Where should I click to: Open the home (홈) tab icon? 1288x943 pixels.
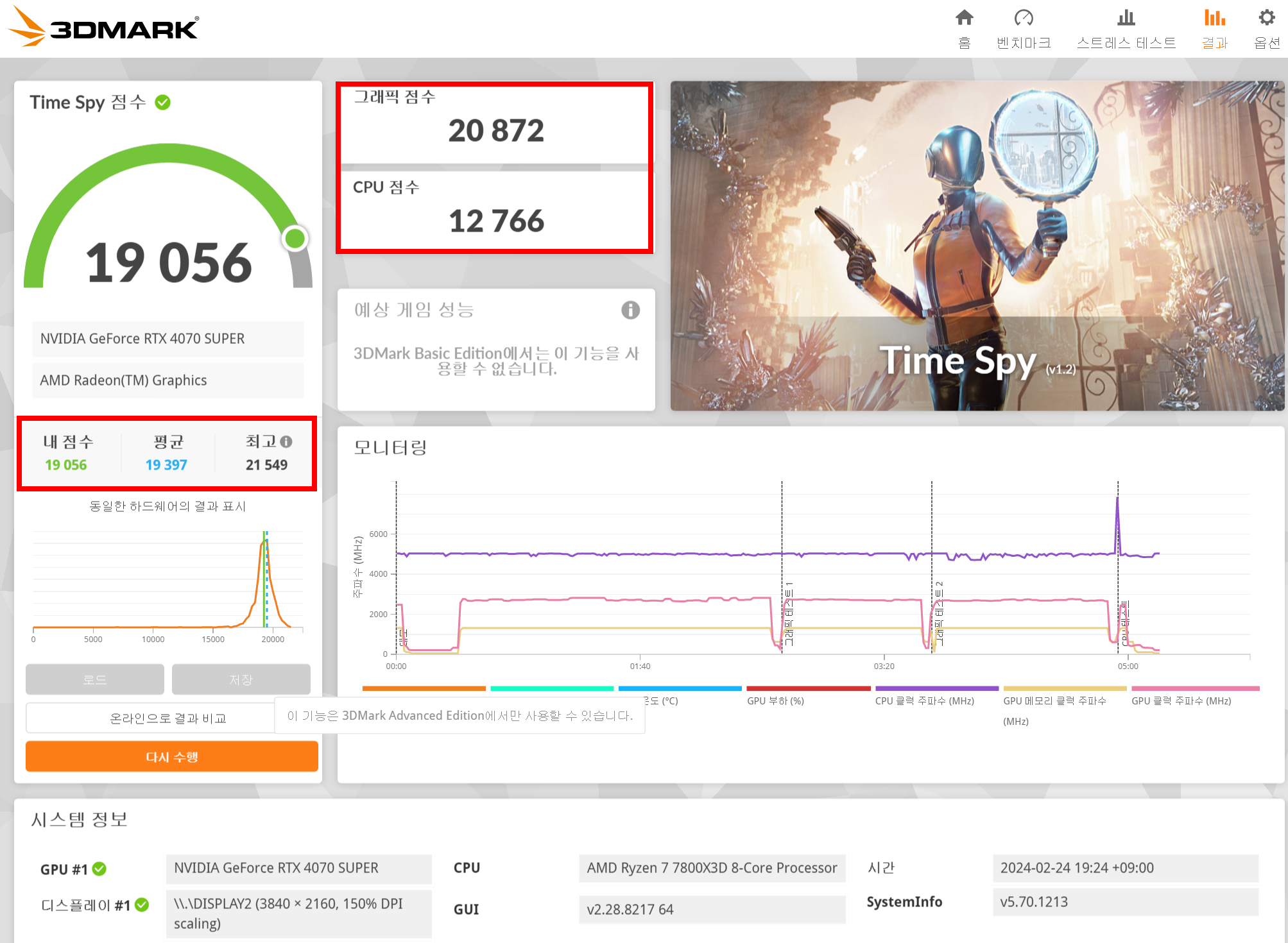[964, 18]
